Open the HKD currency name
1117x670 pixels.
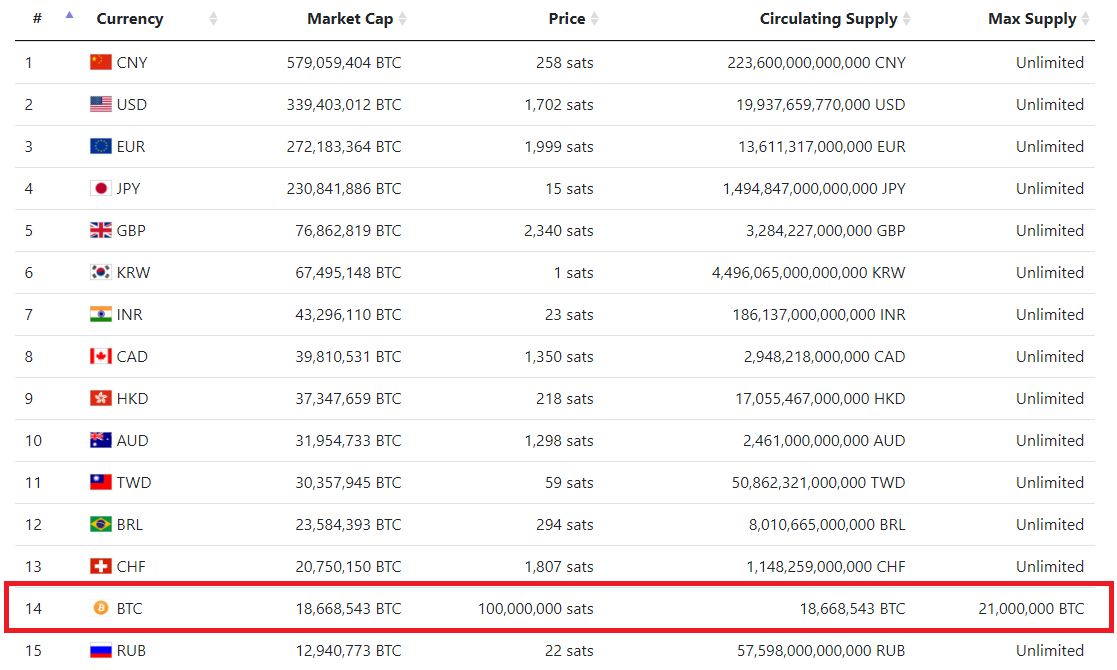[x=133, y=399]
